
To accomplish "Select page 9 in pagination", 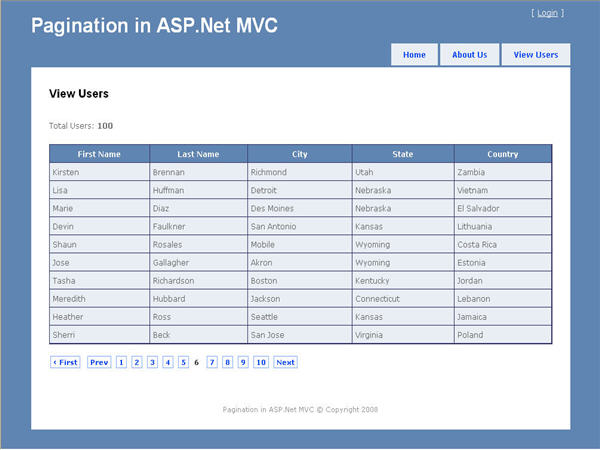I will 243,362.
